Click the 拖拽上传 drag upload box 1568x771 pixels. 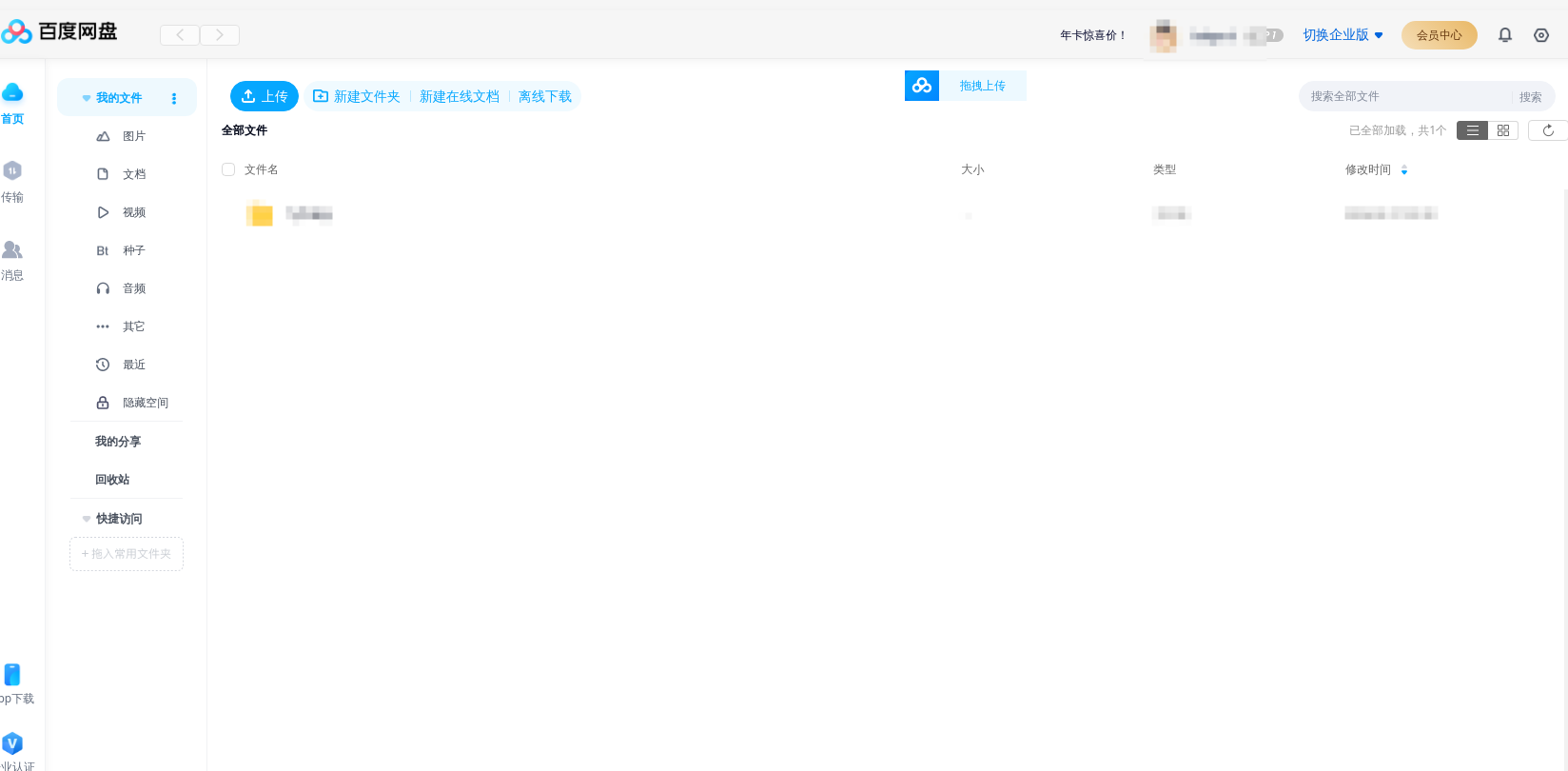(983, 86)
